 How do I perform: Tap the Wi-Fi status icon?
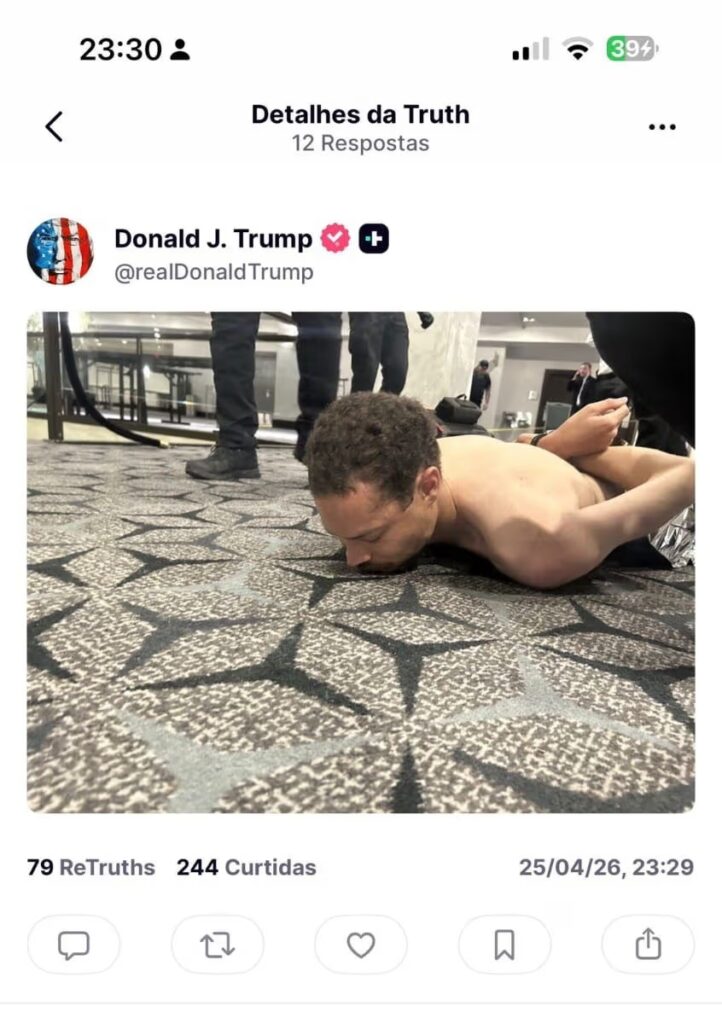[x=577, y=49]
